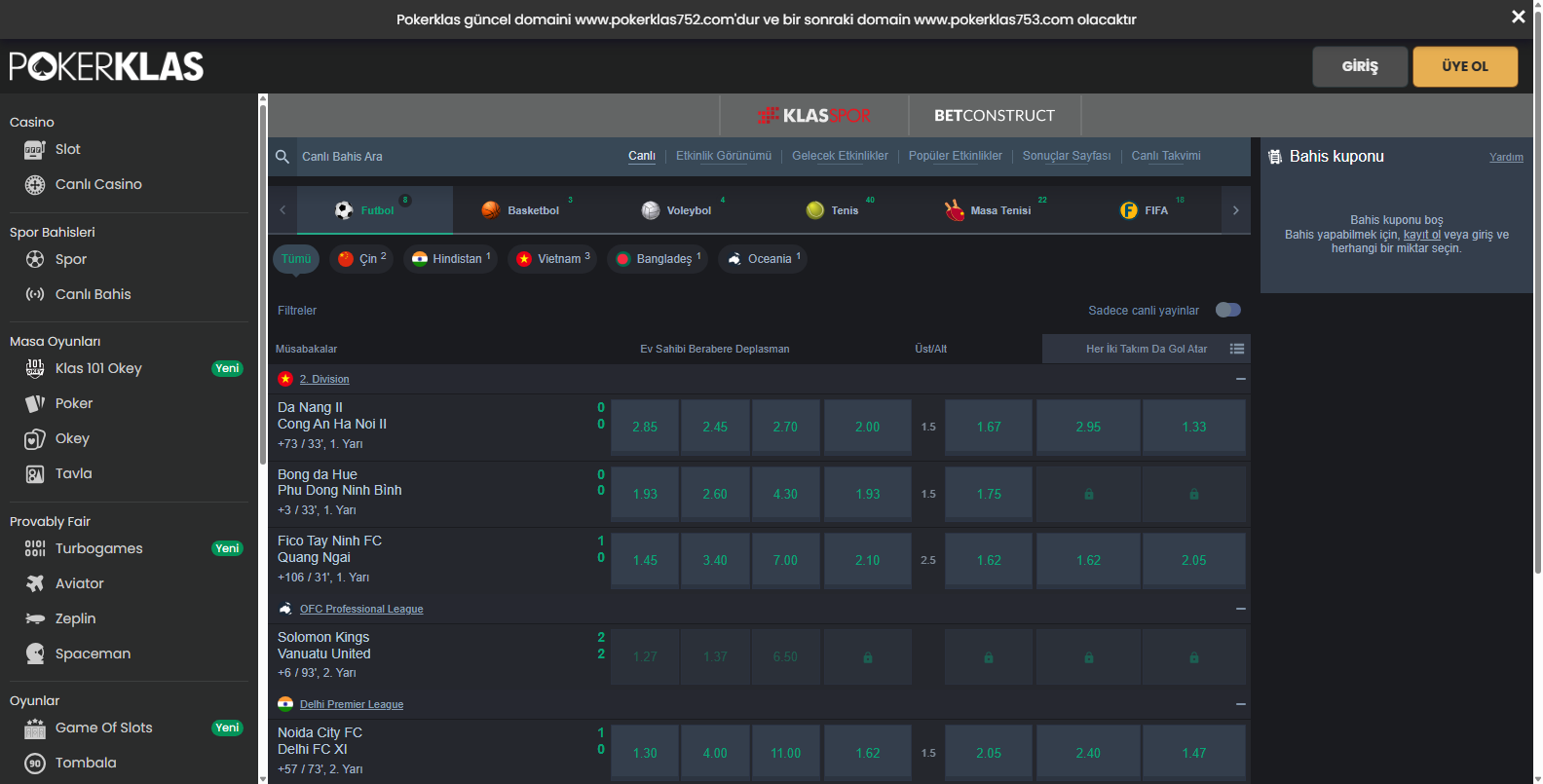This screenshot has height=784, width=1543.
Task: Open the Okey tile icon
Action: 35,439
